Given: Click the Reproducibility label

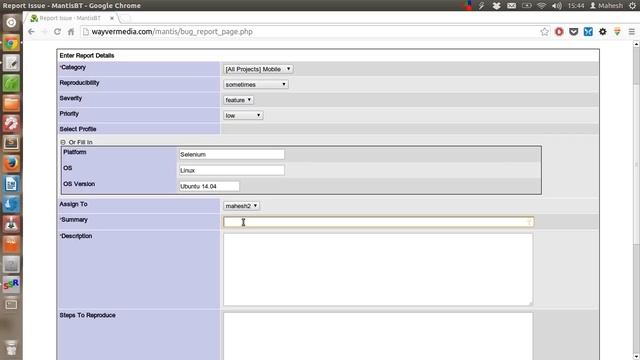Looking at the screenshot, I should pyautogui.click(x=79, y=83).
